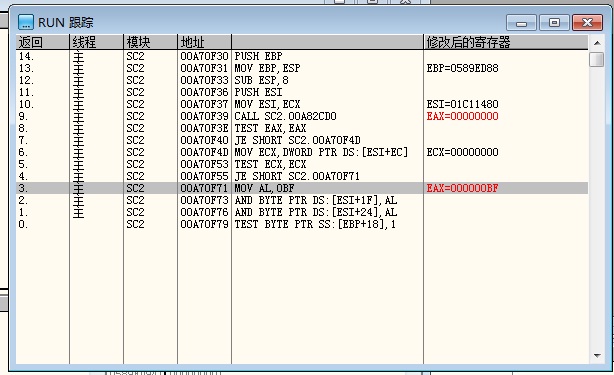Click back-step number 14.
The height and width of the screenshot is (375, 614).
26,56
